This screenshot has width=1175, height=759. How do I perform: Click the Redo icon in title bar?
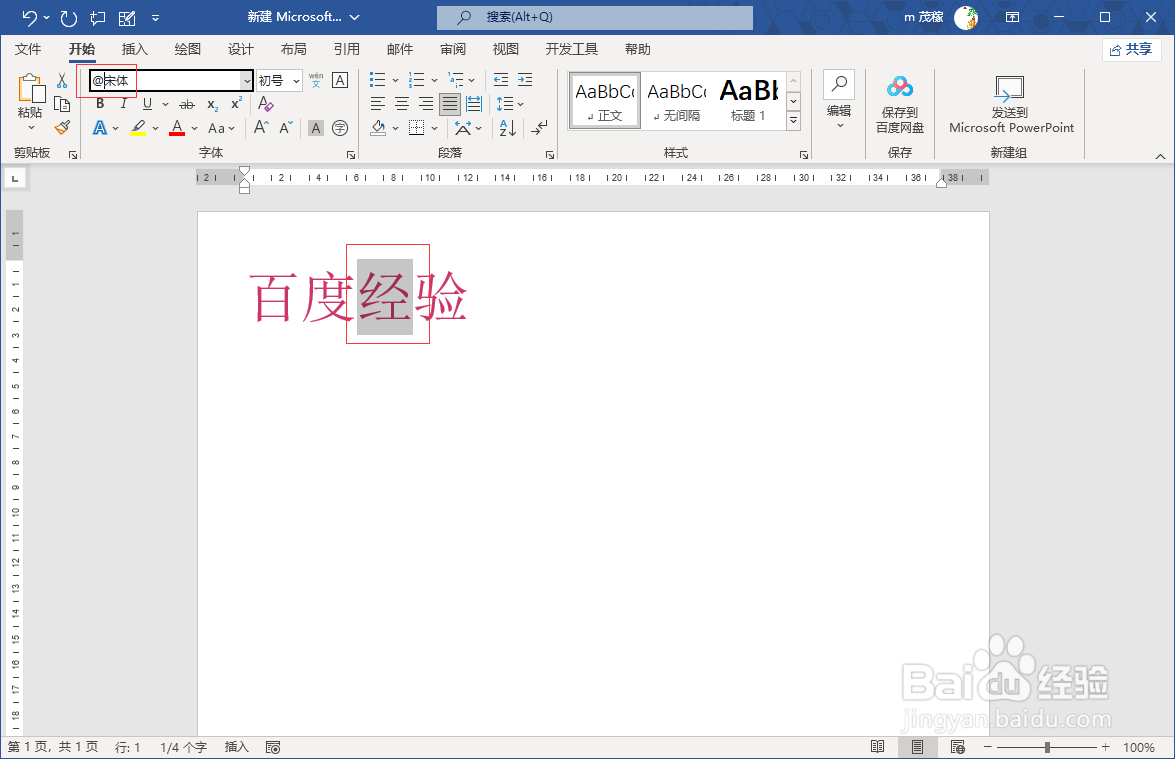pyautogui.click(x=69, y=17)
